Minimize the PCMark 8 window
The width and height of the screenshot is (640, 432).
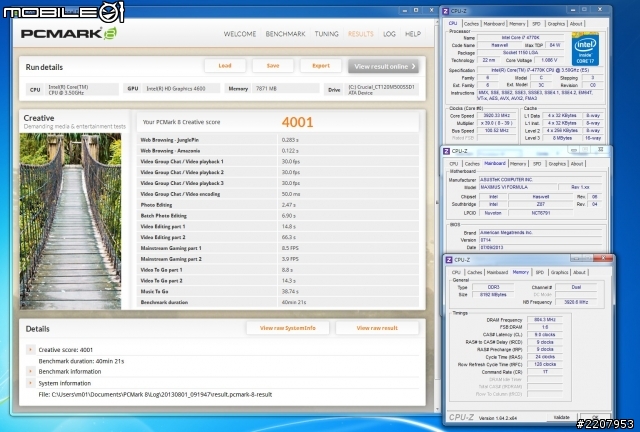point(405,10)
